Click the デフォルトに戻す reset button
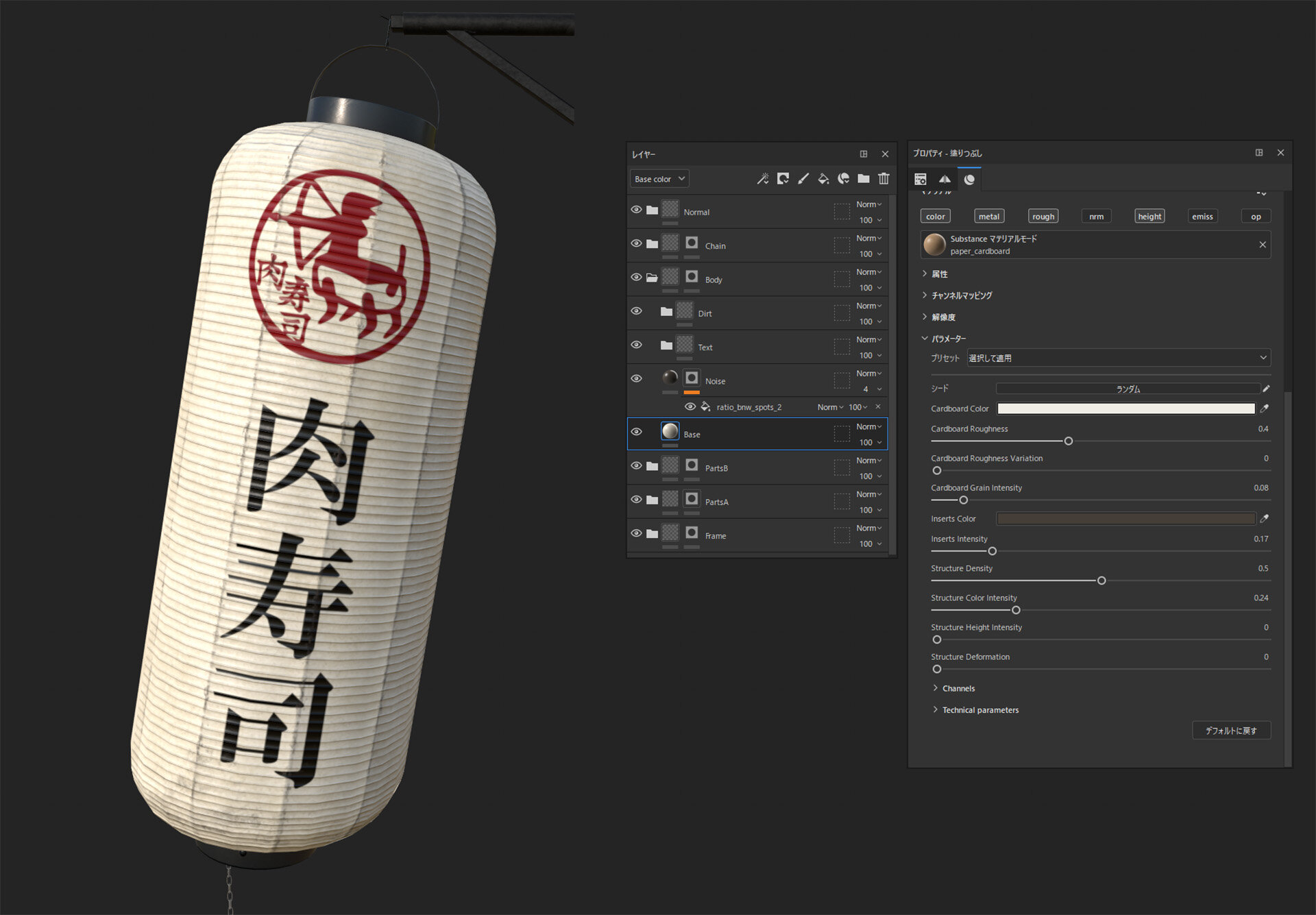Viewport: 1316px width, 915px height. click(1231, 731)
